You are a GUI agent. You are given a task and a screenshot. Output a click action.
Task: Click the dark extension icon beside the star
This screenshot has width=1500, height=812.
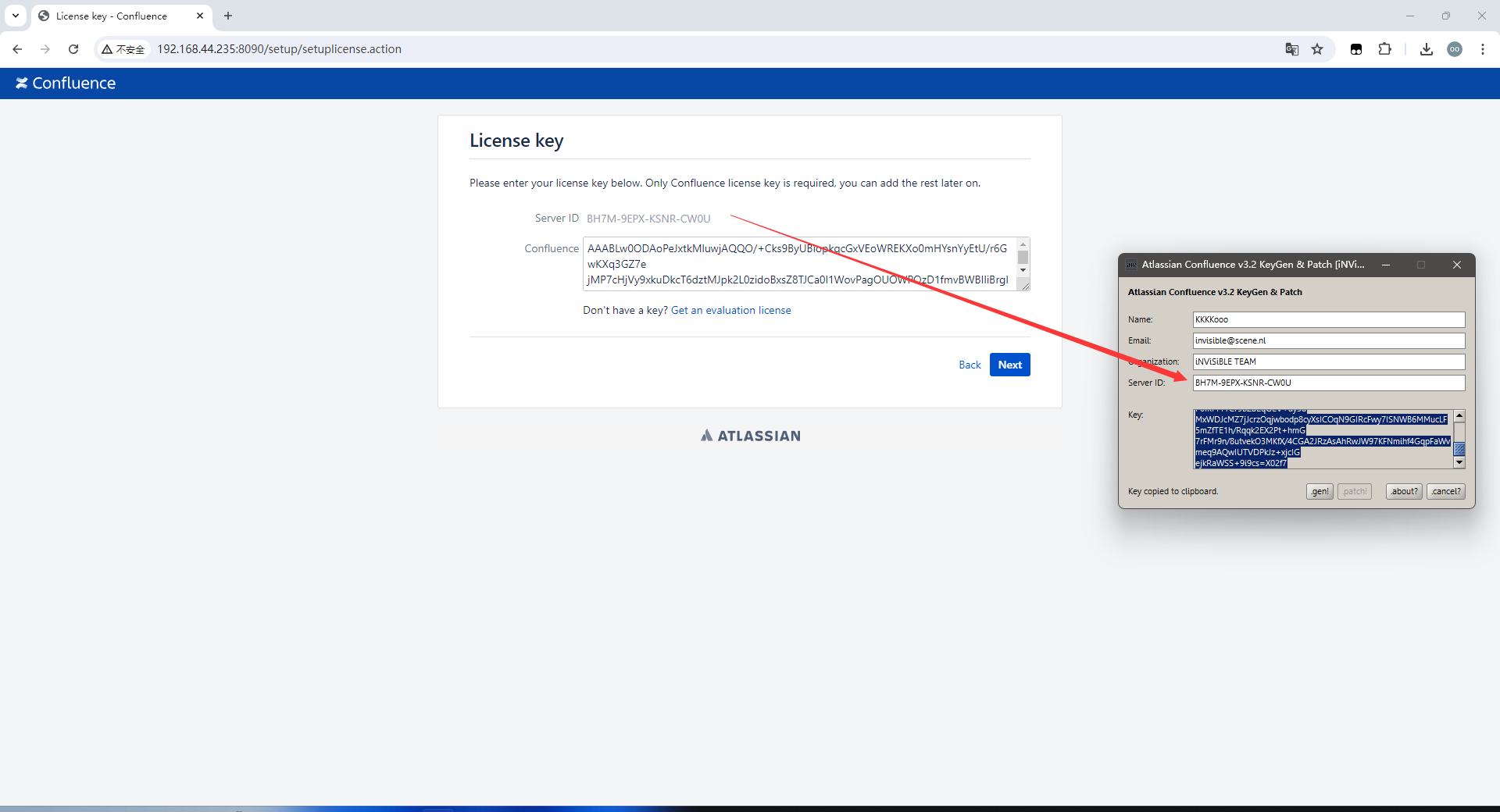coord(1356,49)
